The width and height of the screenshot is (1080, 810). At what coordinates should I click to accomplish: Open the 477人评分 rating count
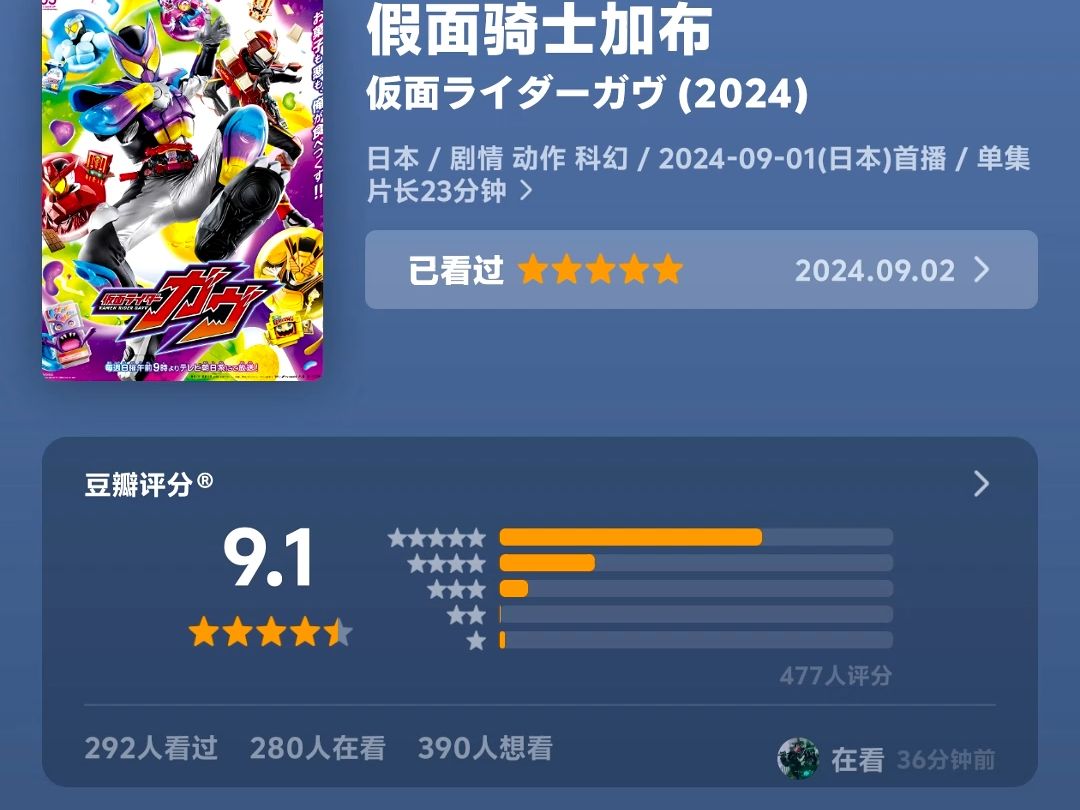pyautogui.click(x=835, y=676)
